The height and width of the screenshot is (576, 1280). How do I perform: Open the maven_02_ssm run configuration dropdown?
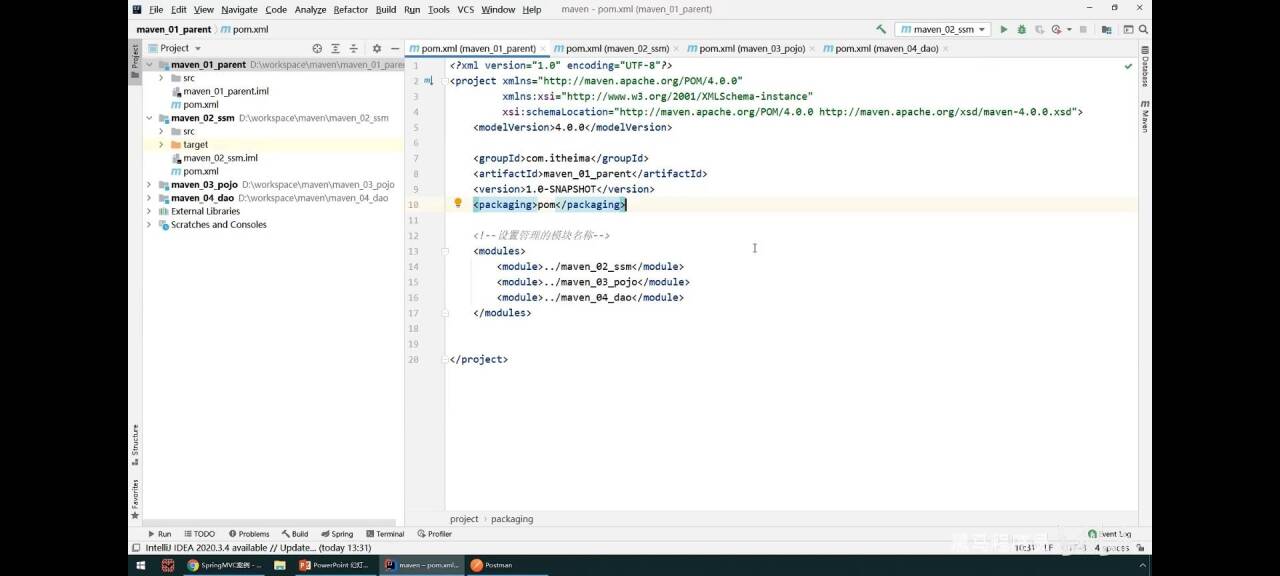pyautogui.click(x=942, y=30)
